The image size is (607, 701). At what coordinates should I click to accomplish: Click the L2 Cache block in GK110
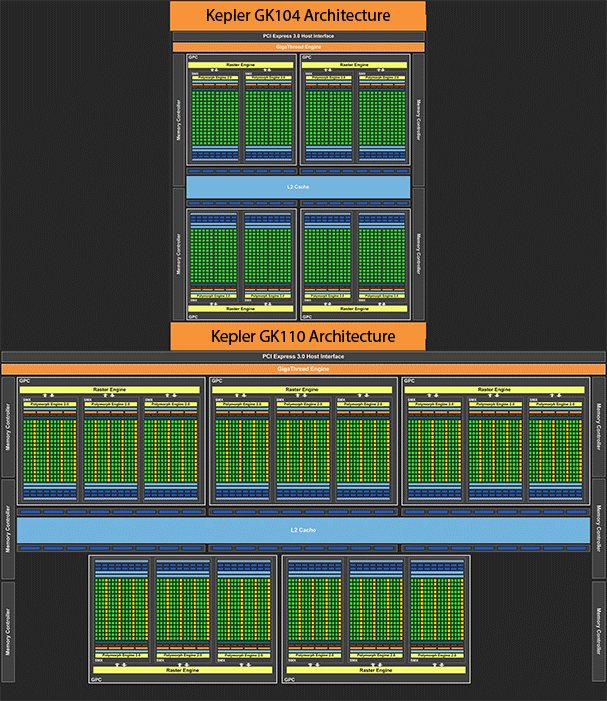(304, 530)
